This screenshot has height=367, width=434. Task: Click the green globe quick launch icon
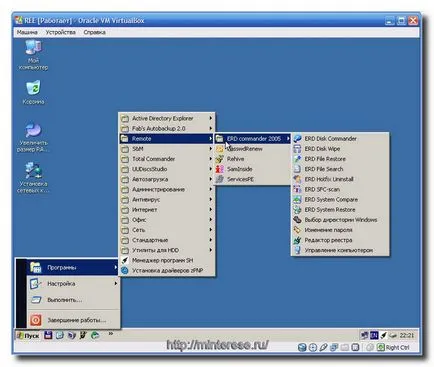tap(95, 335)
